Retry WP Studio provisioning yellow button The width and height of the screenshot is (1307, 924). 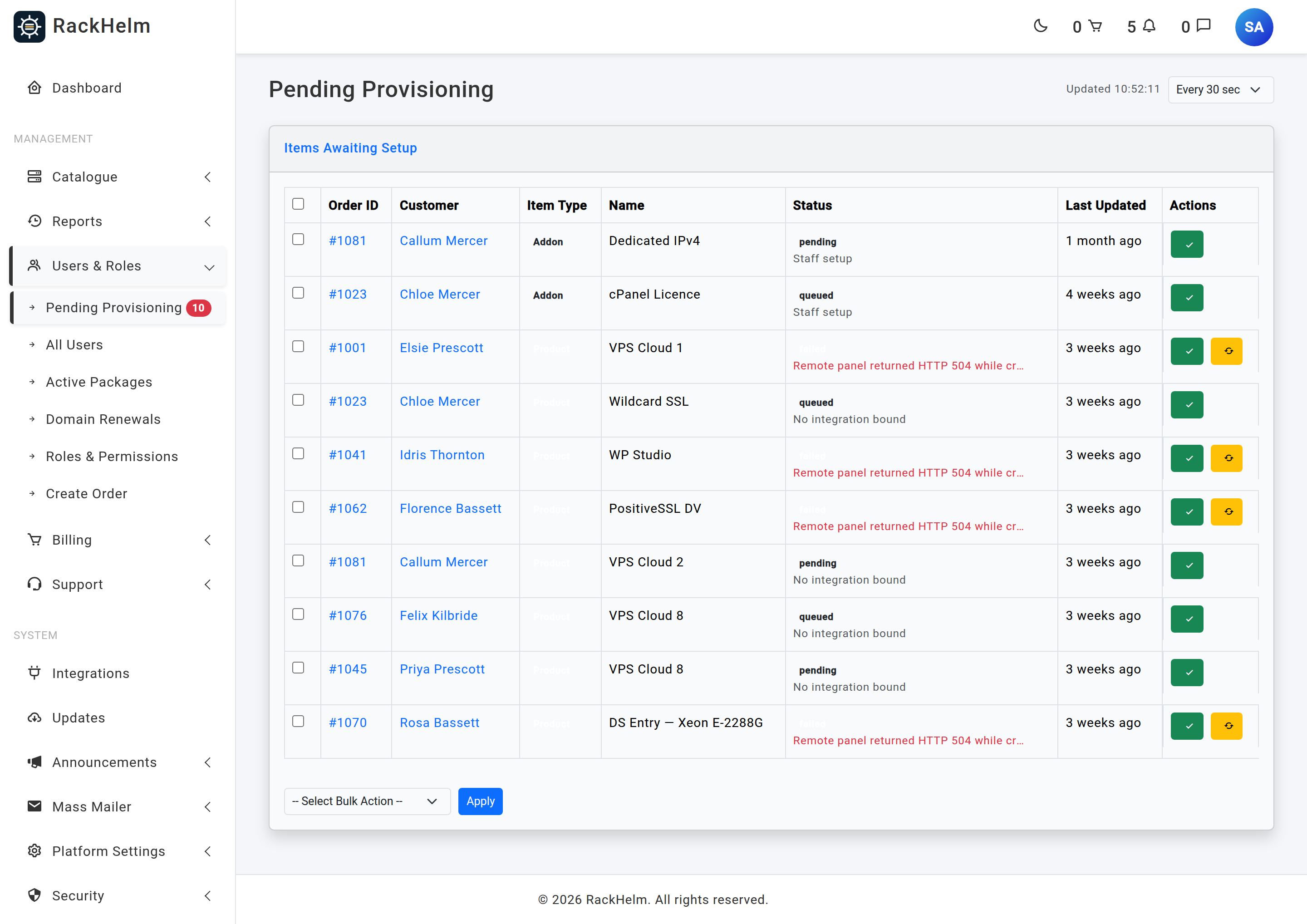pyautogui.click(x=1226, y=458)
